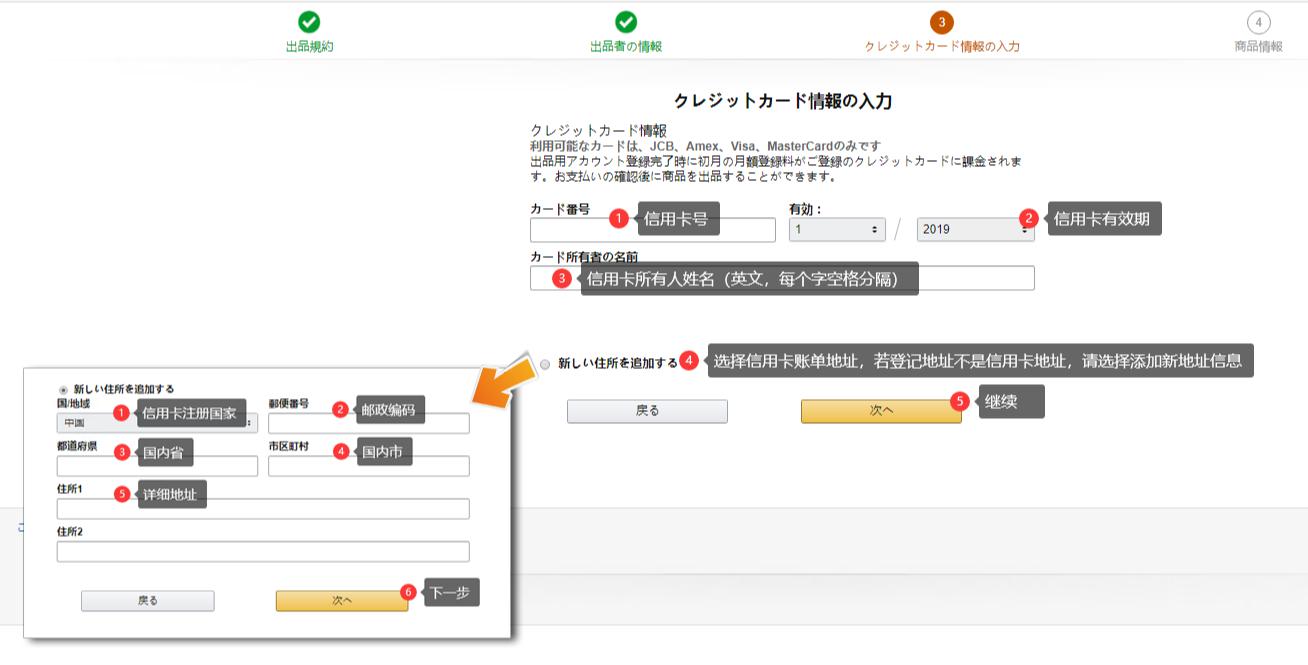Viewport: 1308px width, 665px height.
Task: Select 新しい住所を追加する radio in address popup
Action: [64, 389]
